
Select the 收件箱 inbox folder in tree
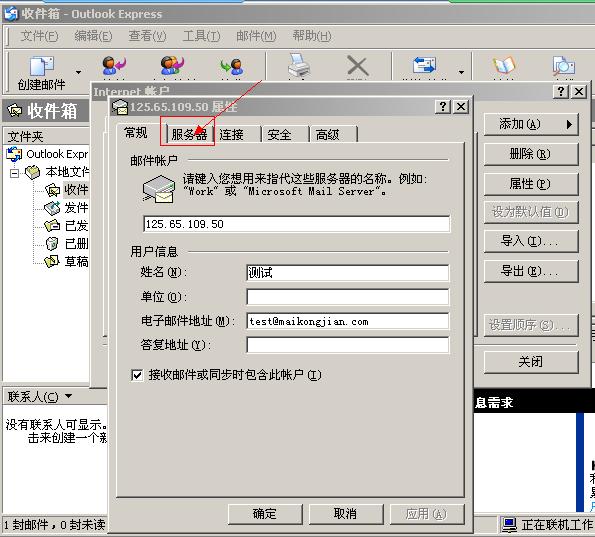point(67,190)
